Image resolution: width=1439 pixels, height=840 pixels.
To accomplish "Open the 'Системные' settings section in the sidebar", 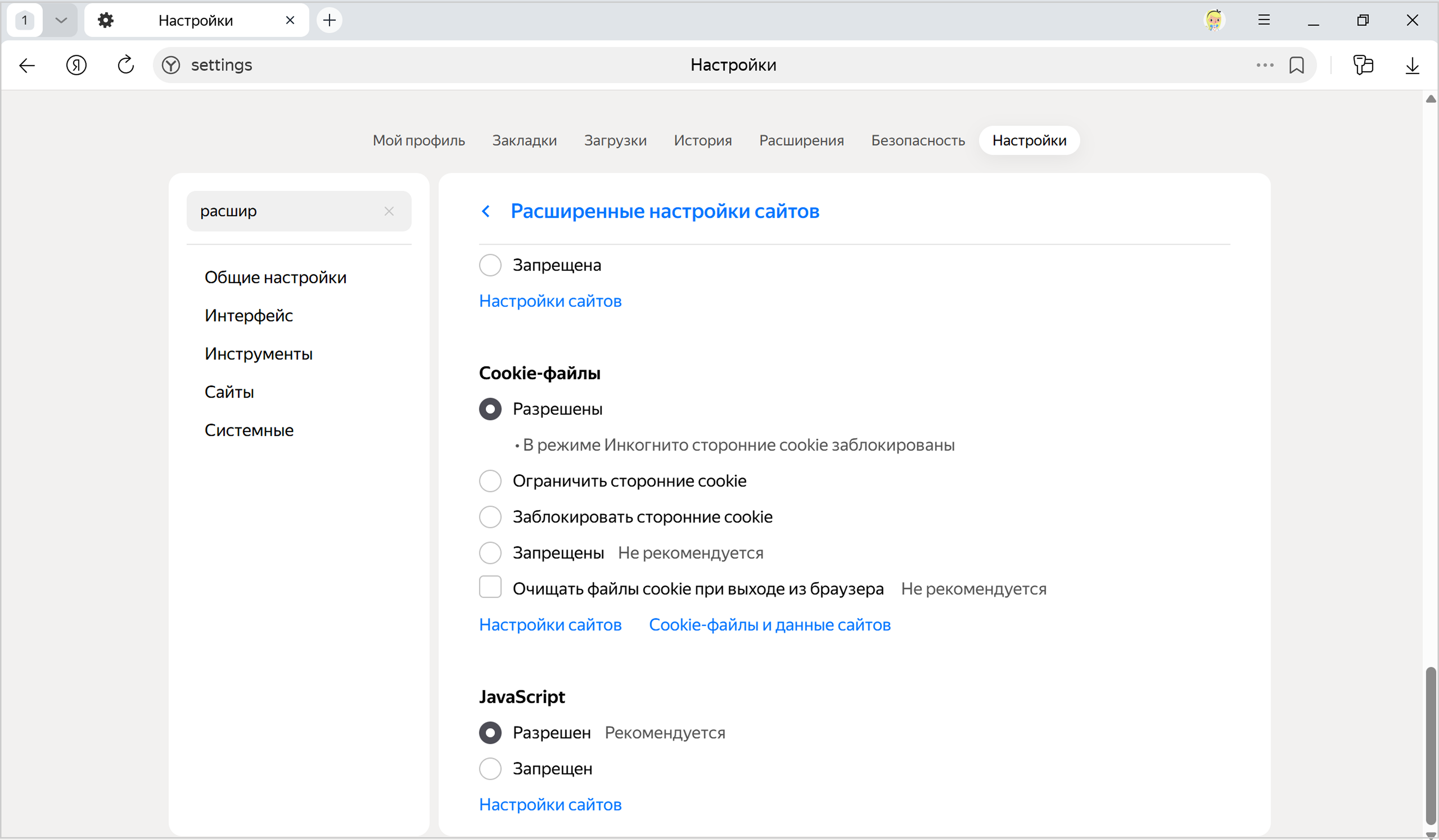I will point(249,430).
